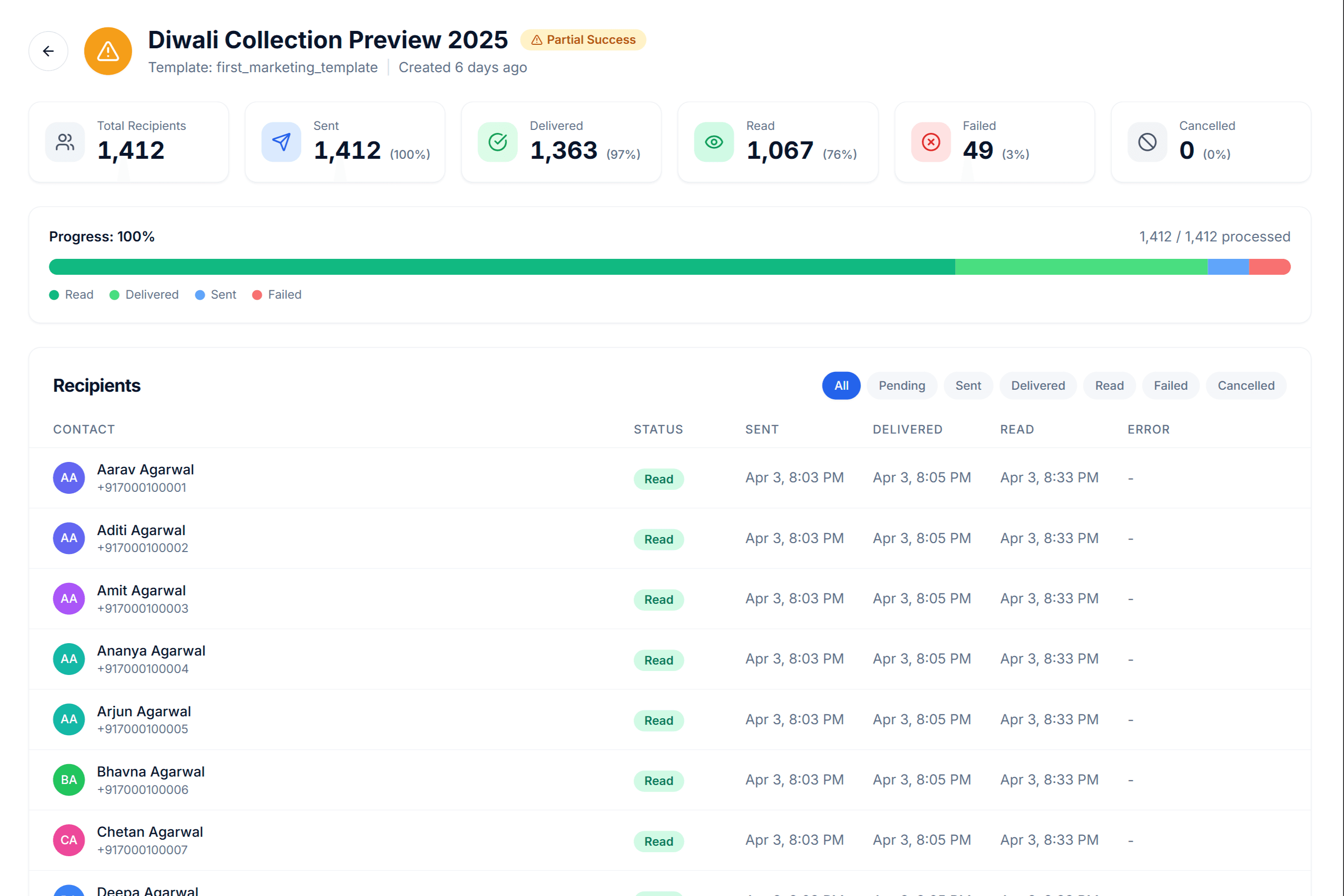Click Arjun Agarwal's AA avatar
Screen dimensions: 1344x896
pyautogui.click(x=69, y=719)
